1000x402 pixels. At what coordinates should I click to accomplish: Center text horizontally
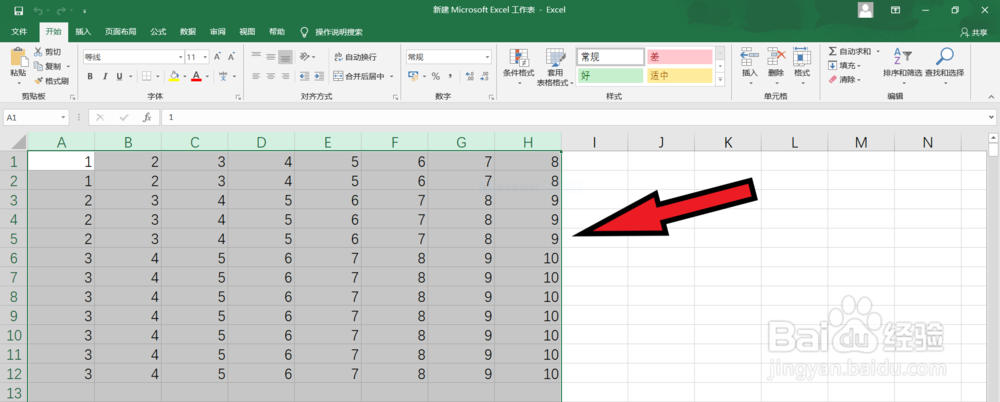click(270, 77)
